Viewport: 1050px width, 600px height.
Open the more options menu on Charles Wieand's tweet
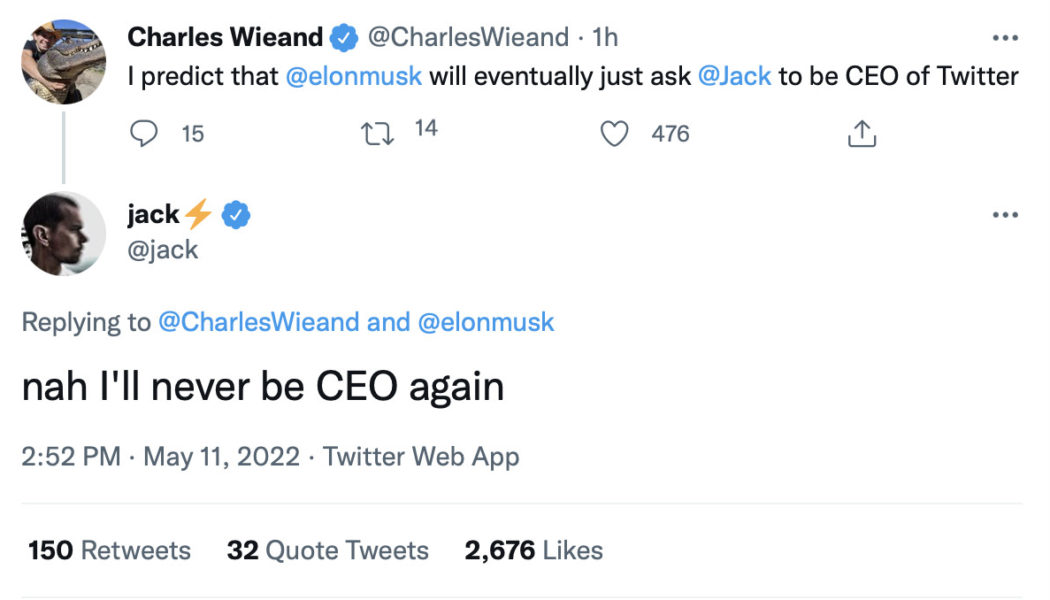pyautogui.click(x=1003, y=37)
